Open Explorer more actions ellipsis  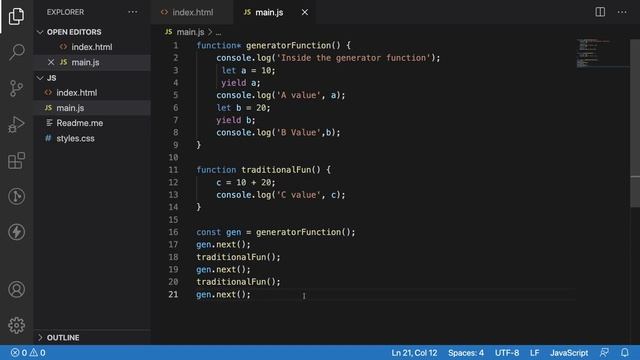(x=133, y=12)
